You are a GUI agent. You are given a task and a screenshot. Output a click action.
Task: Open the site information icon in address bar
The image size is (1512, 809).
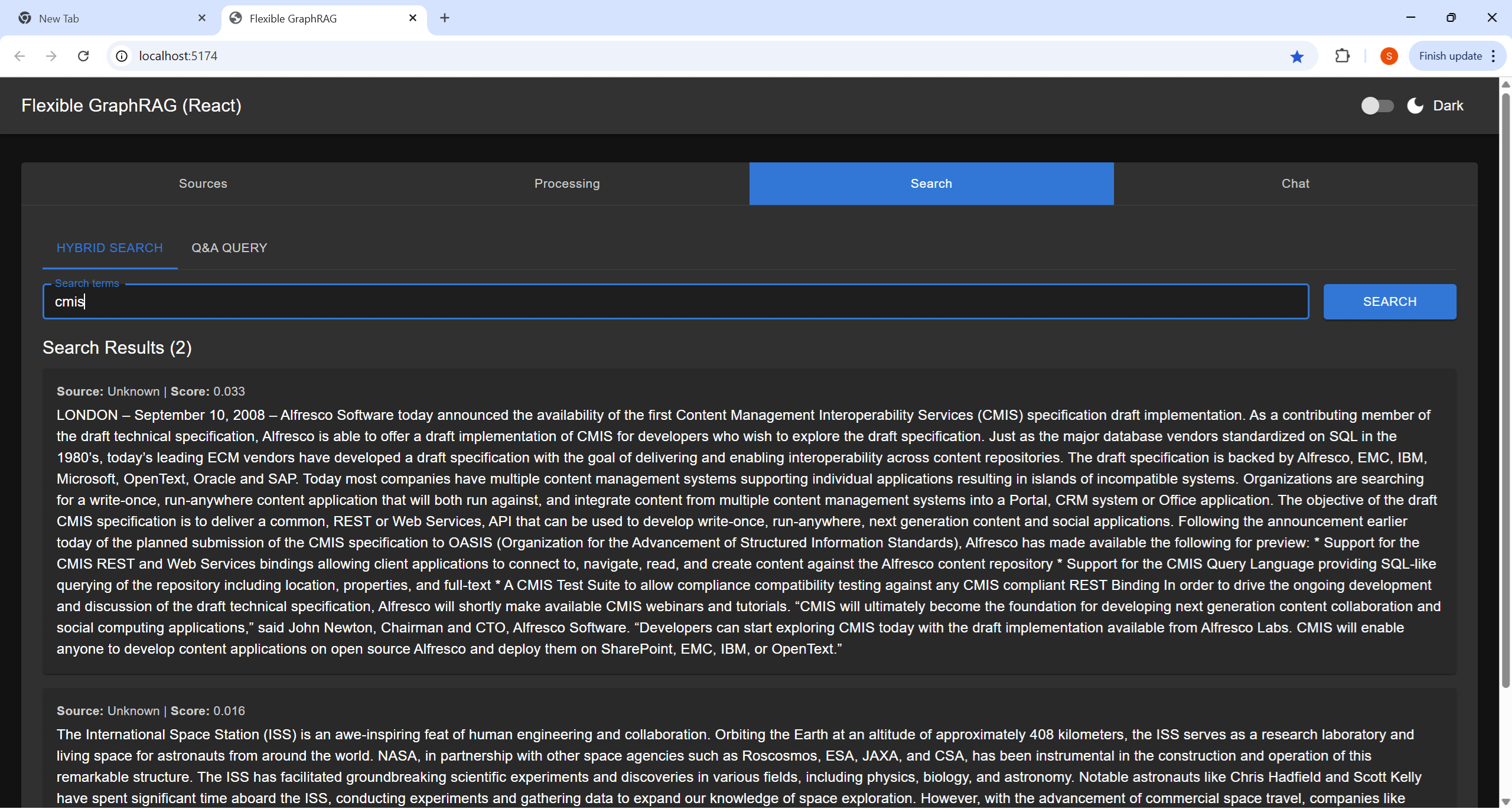tap(121, 56)
